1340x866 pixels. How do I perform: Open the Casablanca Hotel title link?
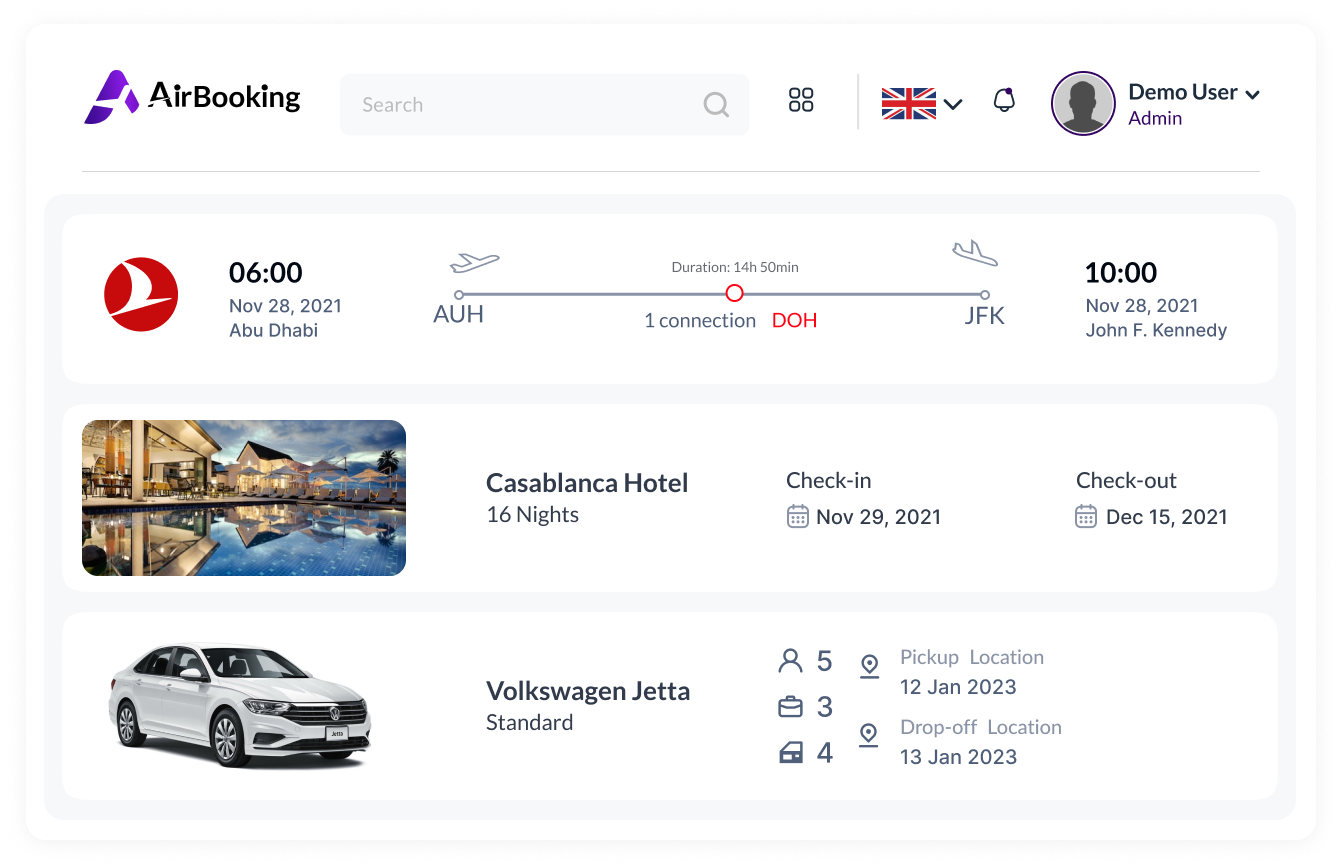pyautogui.click(x=587, y=483)
